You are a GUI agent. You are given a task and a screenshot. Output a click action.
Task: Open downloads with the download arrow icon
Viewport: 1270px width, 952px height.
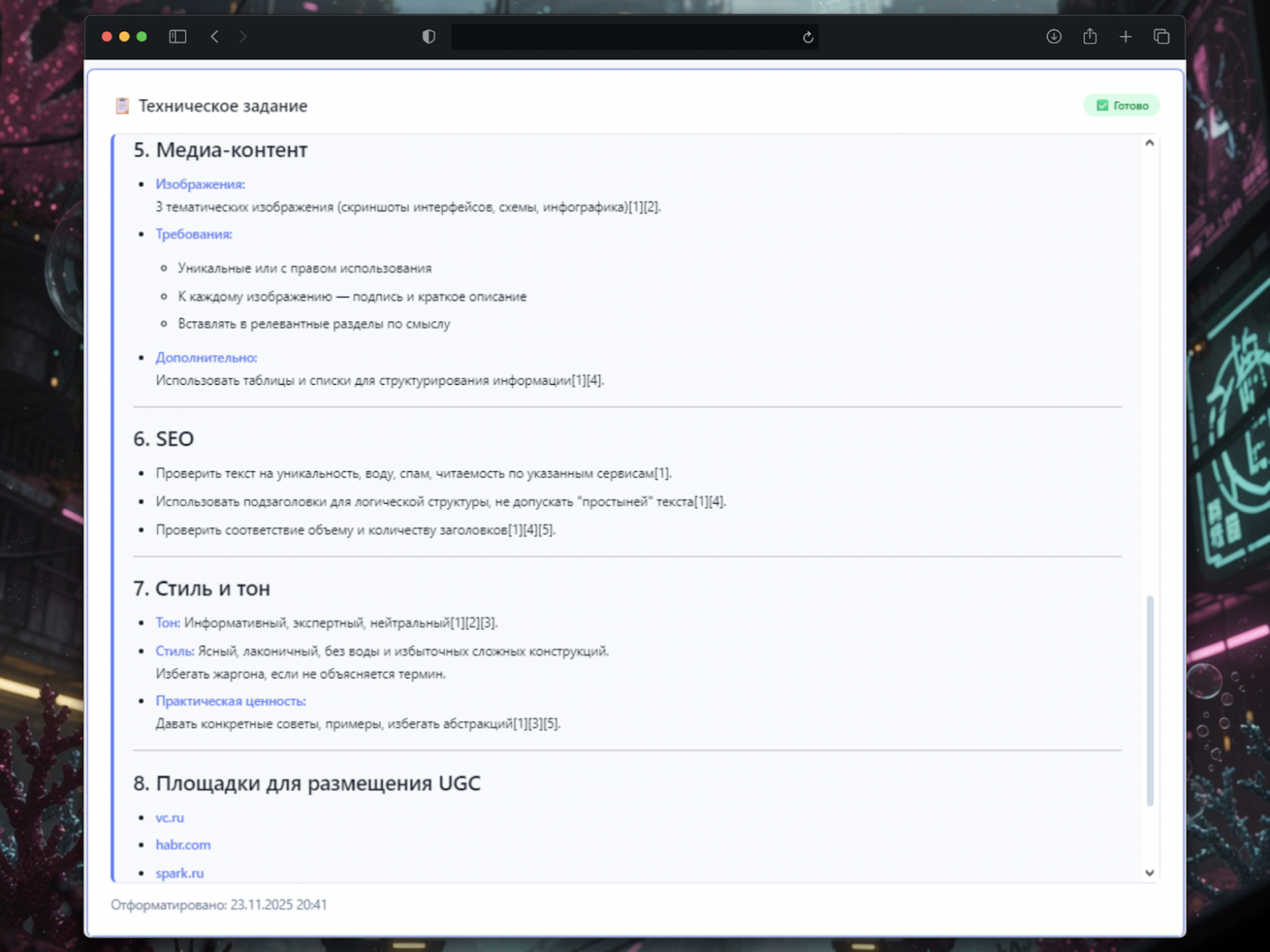pos(1053,37)
